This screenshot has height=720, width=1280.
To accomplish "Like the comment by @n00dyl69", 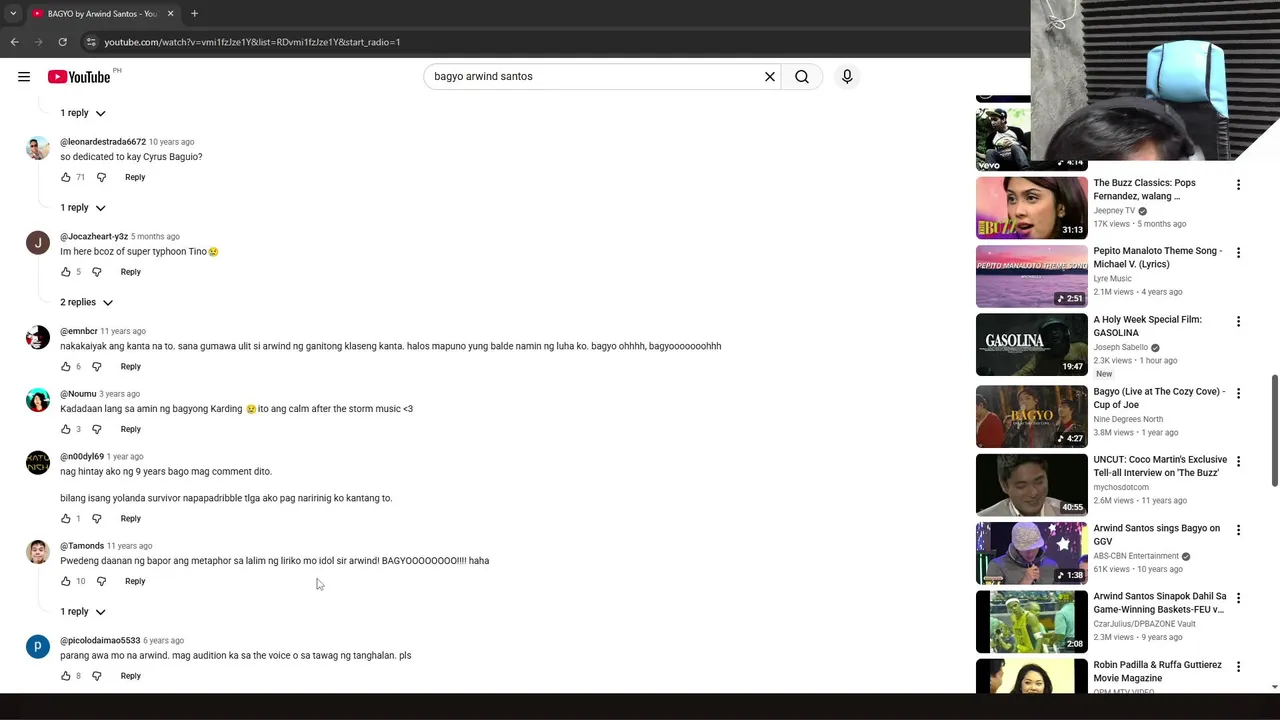I will 66,519.
